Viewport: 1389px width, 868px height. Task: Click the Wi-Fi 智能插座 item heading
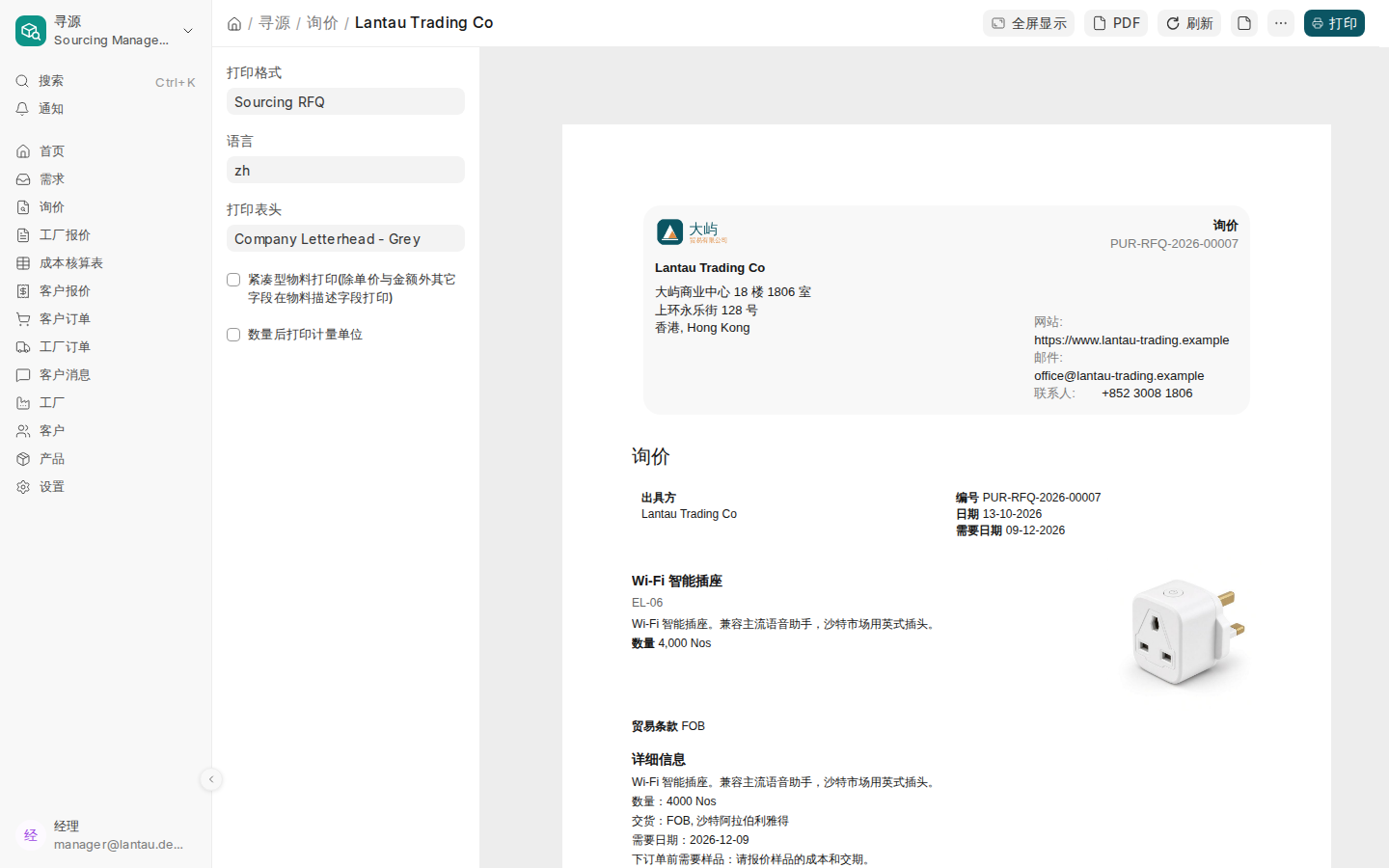coord(677,581)
